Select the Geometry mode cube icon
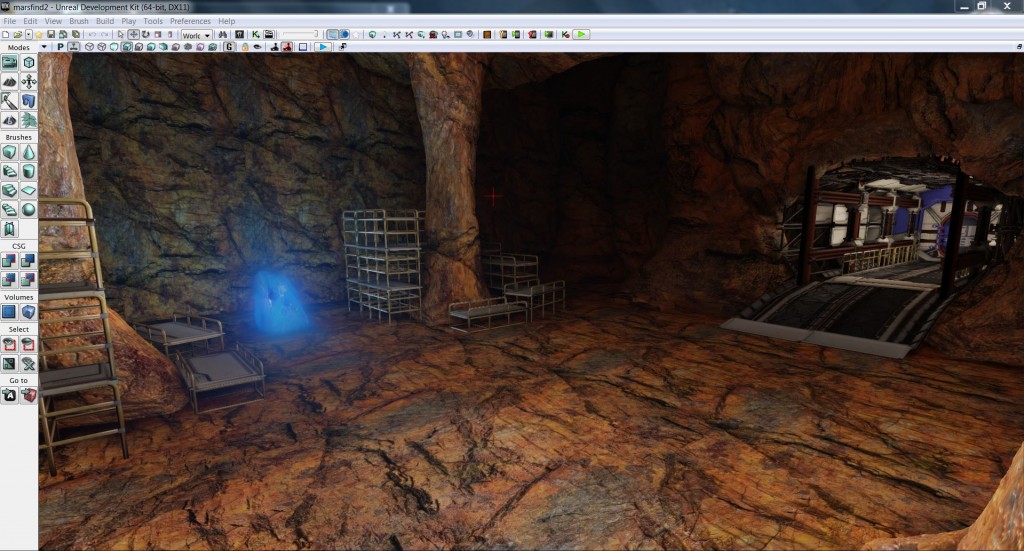This screenshot has height=551, width=1024. pyautogui.click(x=29, y=63)
